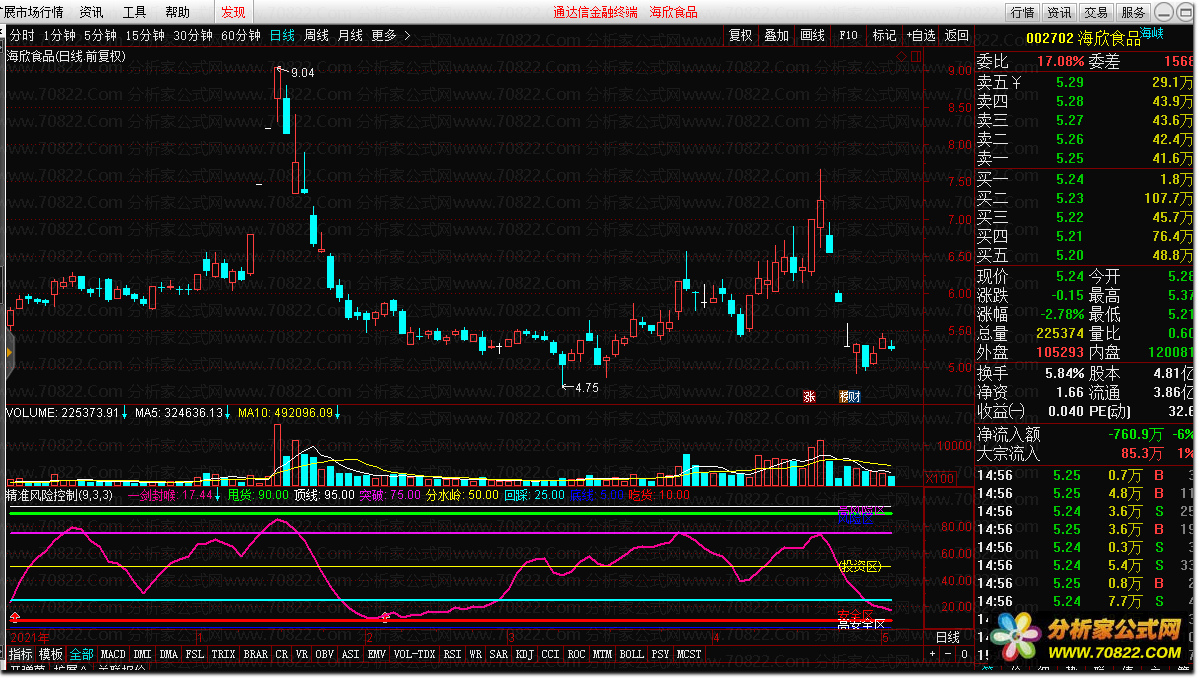Screen dimensions: 1199x678
Task: Switch the indicator to MACD
Action: pos(113,654)
